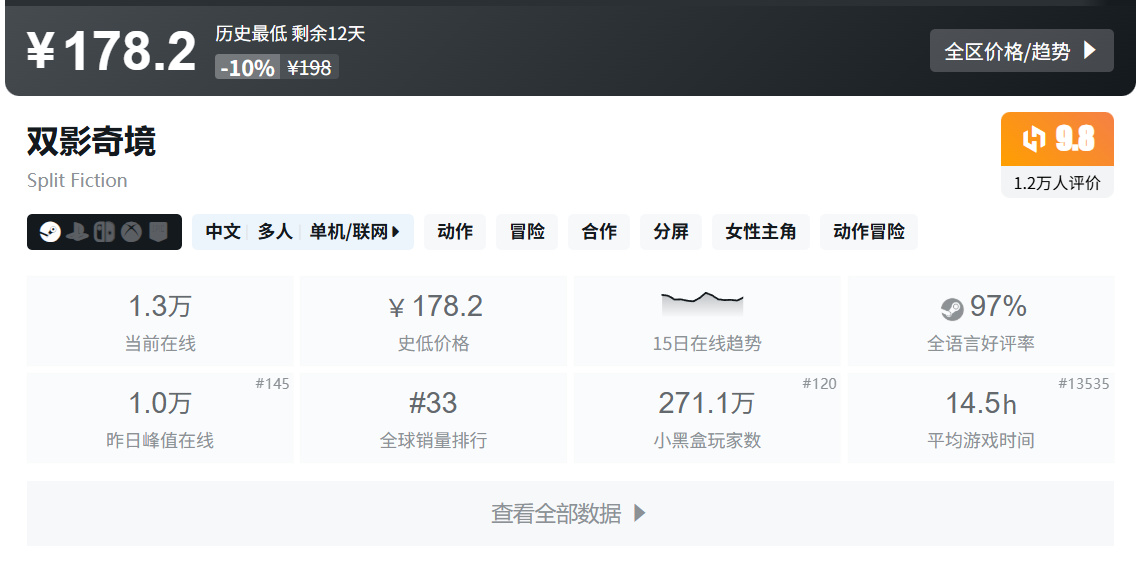Select the PlayStation platform icon

(77, 232)
